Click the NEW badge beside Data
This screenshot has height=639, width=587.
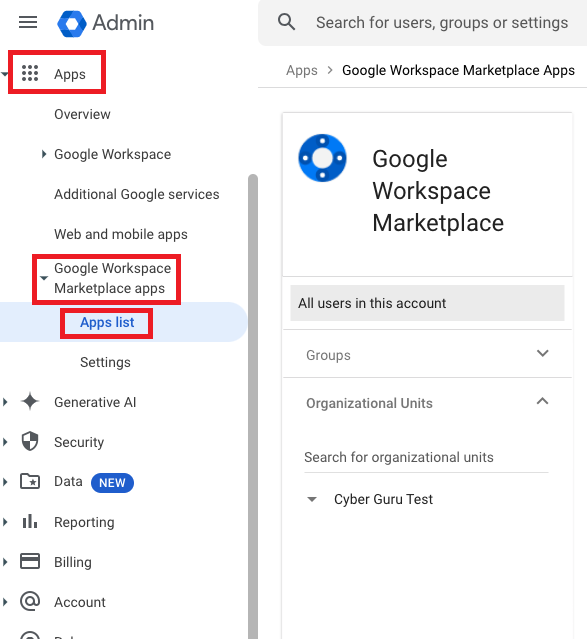pyautogui.click(x=112, y=483)
